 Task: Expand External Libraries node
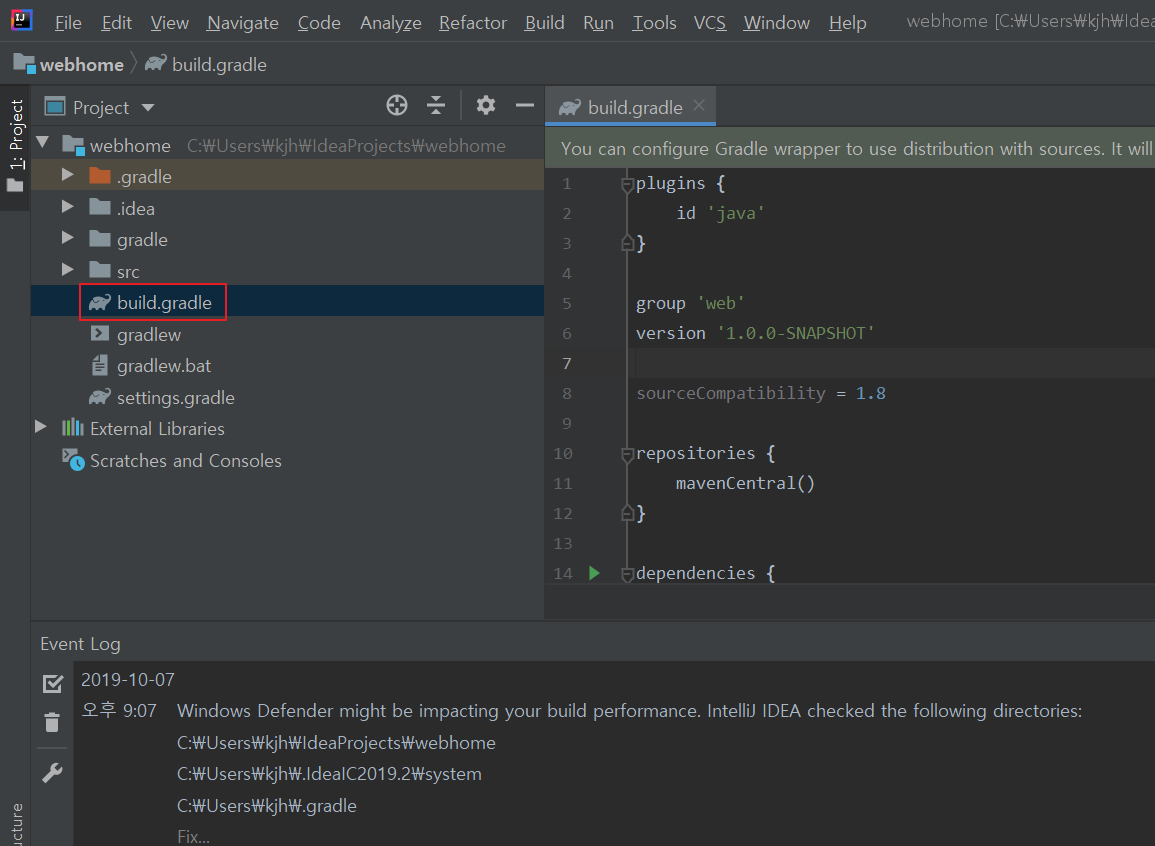pyautogui.click(x=41, y=426)
